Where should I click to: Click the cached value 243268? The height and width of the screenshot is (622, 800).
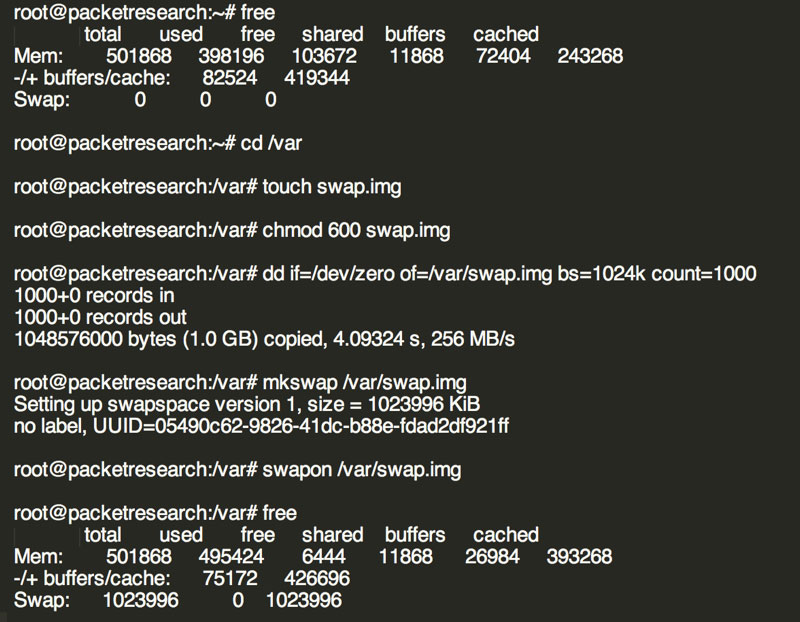(587, 56)
